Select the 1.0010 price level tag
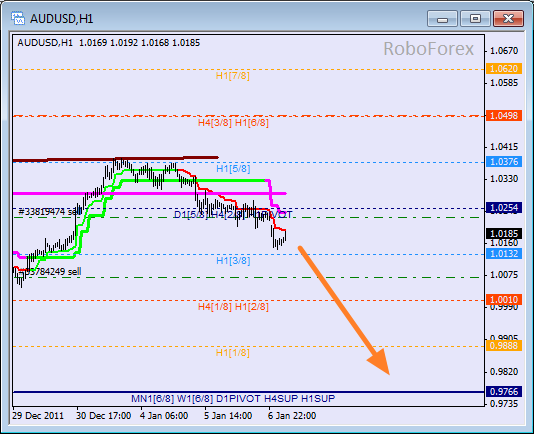 [x=504, y=299]
